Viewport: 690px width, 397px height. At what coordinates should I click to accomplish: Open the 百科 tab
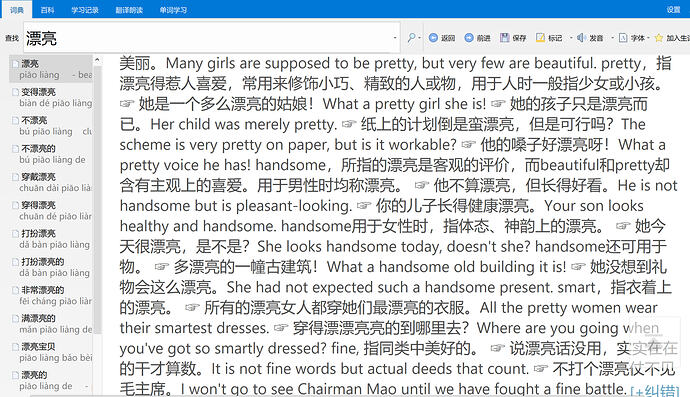(47, 10)
